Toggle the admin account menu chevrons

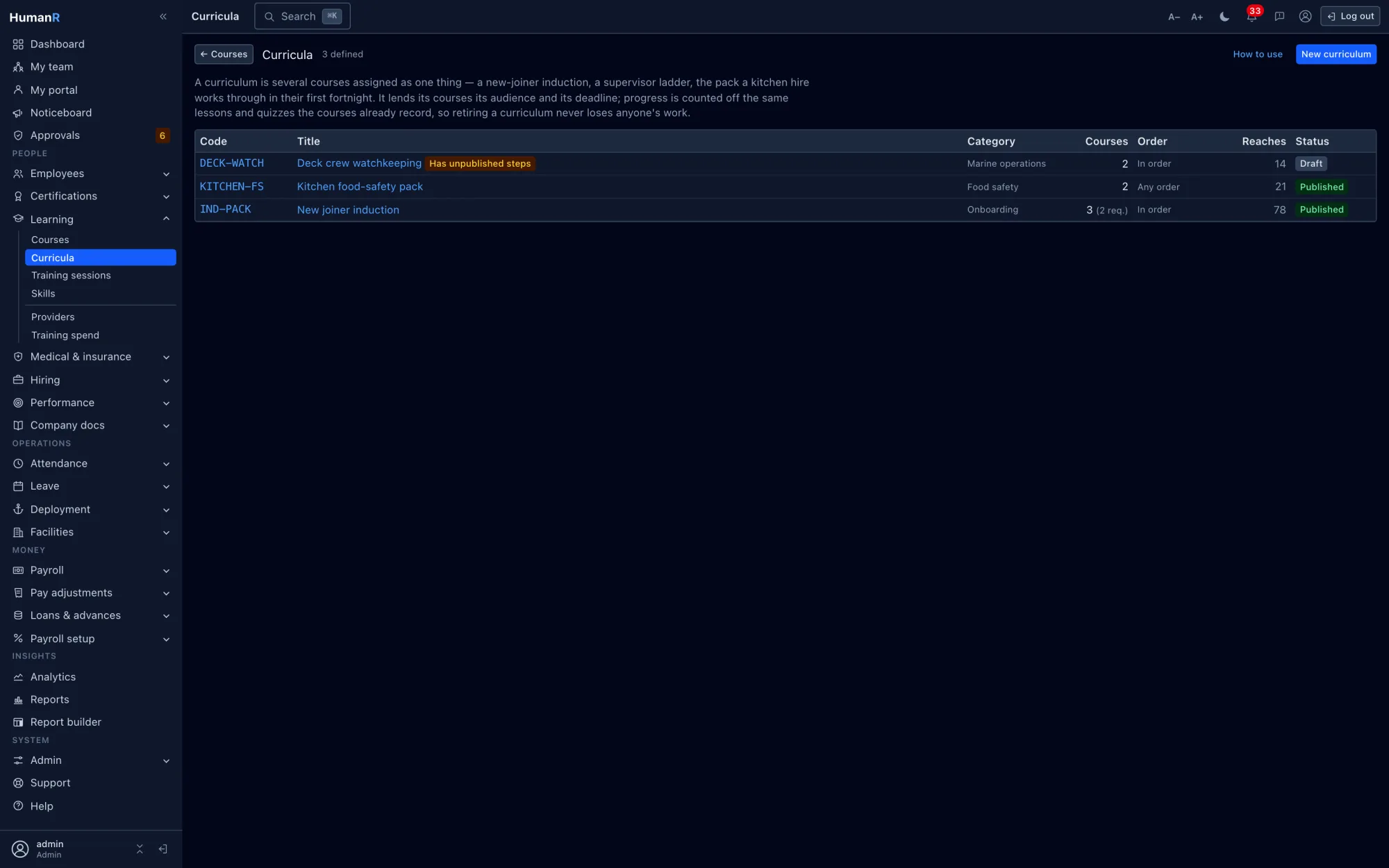point(140,849)
